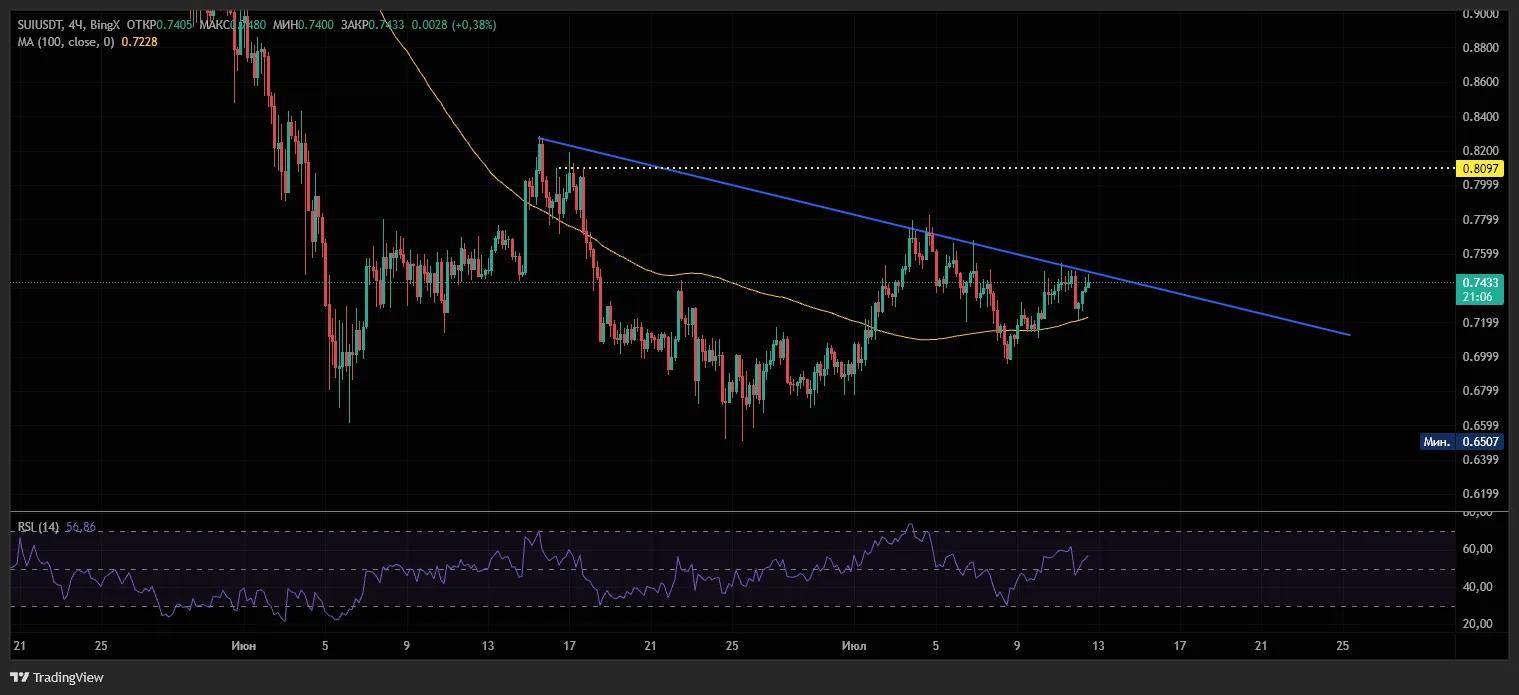Click the 0.8400 price axis label
Viewport: 1519px width, 695px height.
click(x=1481, y=117)
